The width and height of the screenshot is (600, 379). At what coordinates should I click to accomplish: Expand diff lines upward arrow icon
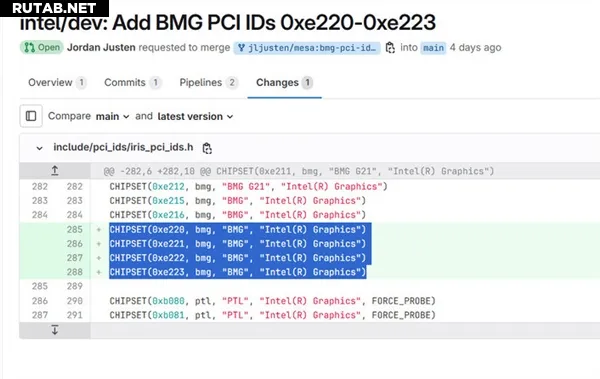pos(55,171)
